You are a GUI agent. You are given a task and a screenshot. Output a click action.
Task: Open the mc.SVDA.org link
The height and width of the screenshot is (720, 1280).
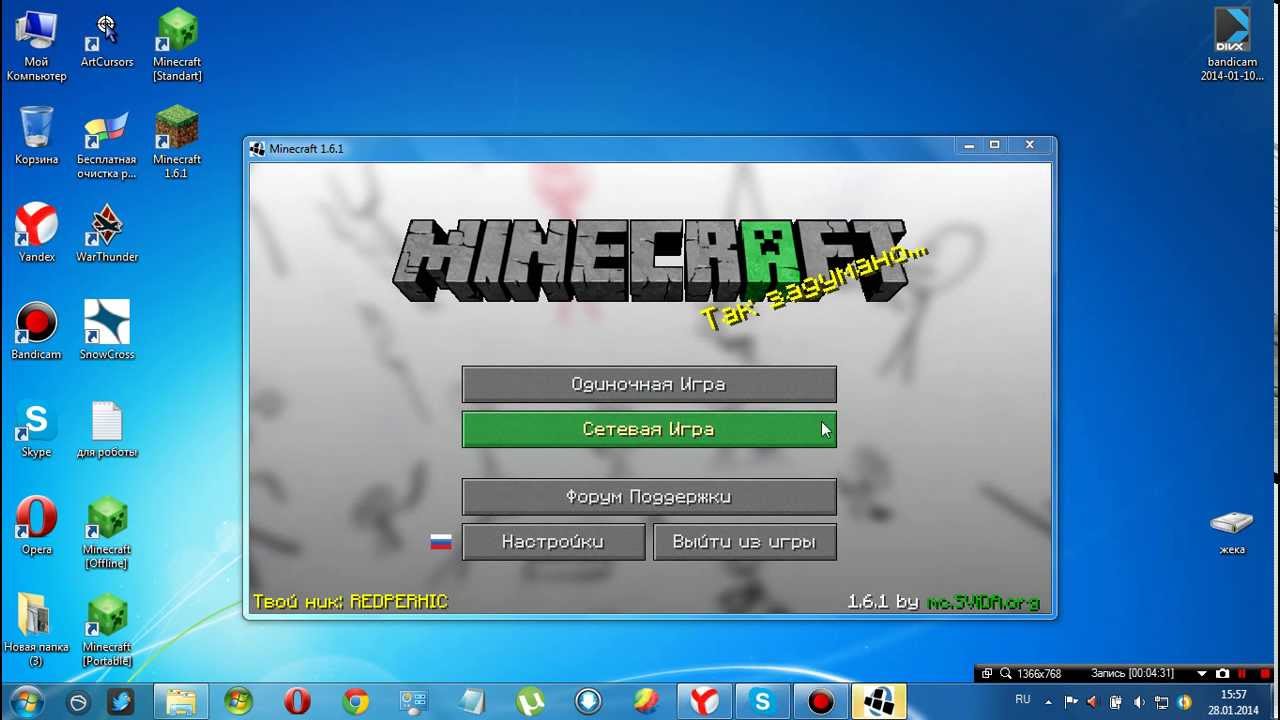(x=983, y=602)
